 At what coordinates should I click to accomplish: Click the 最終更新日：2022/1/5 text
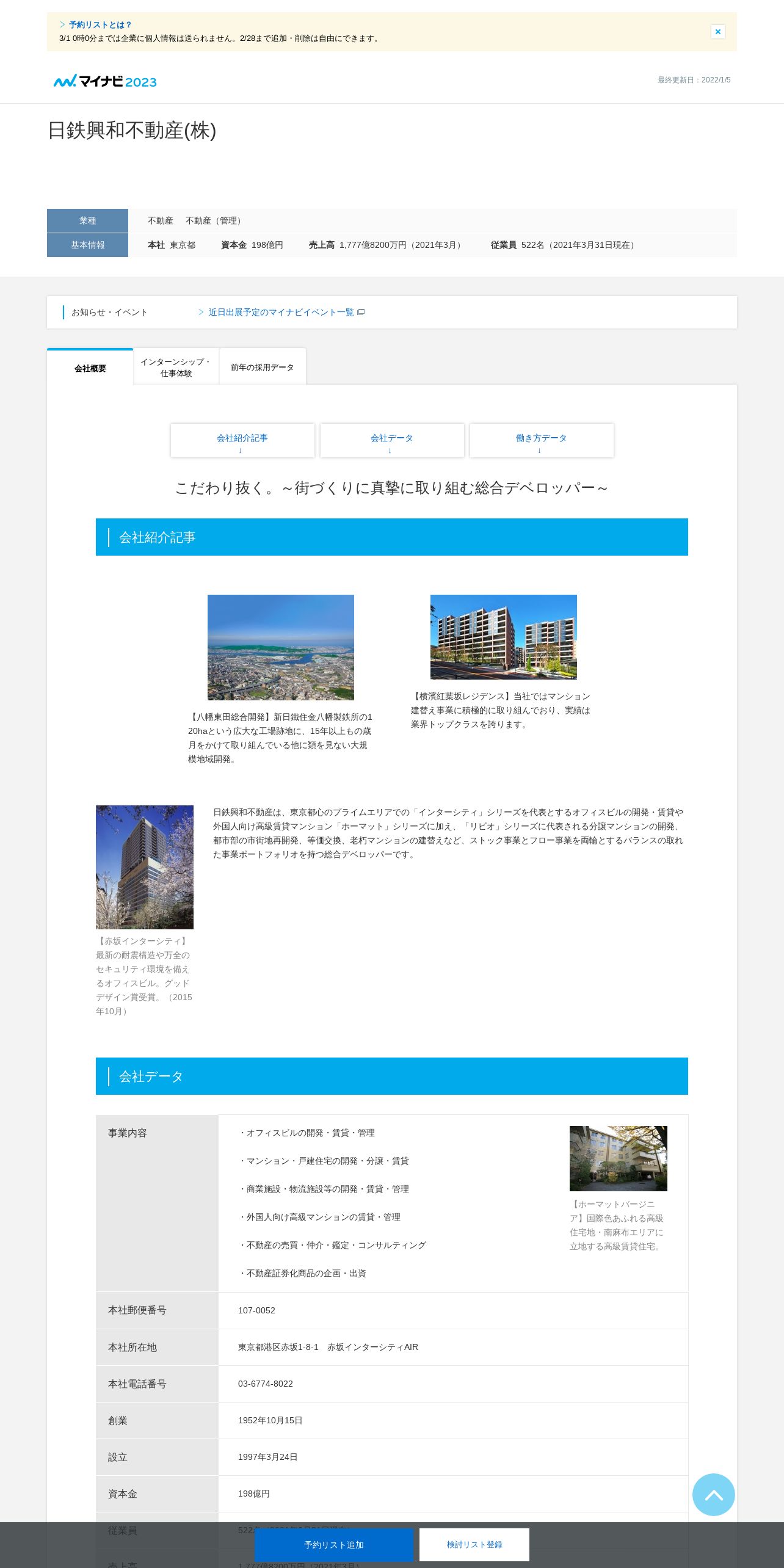694,80
